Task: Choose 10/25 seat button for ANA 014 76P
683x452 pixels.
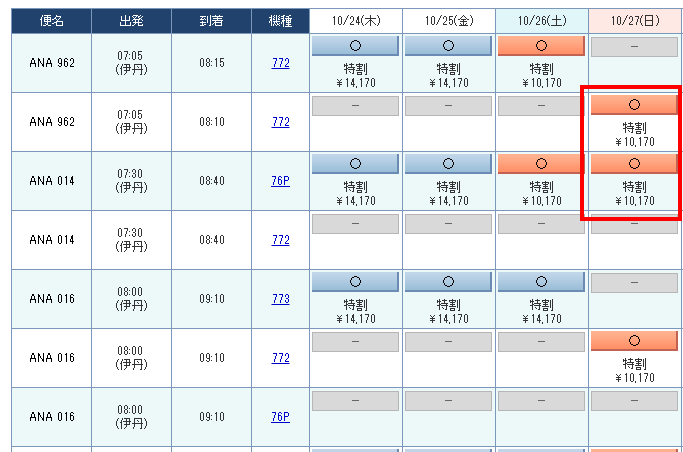Action: (448, 164)
